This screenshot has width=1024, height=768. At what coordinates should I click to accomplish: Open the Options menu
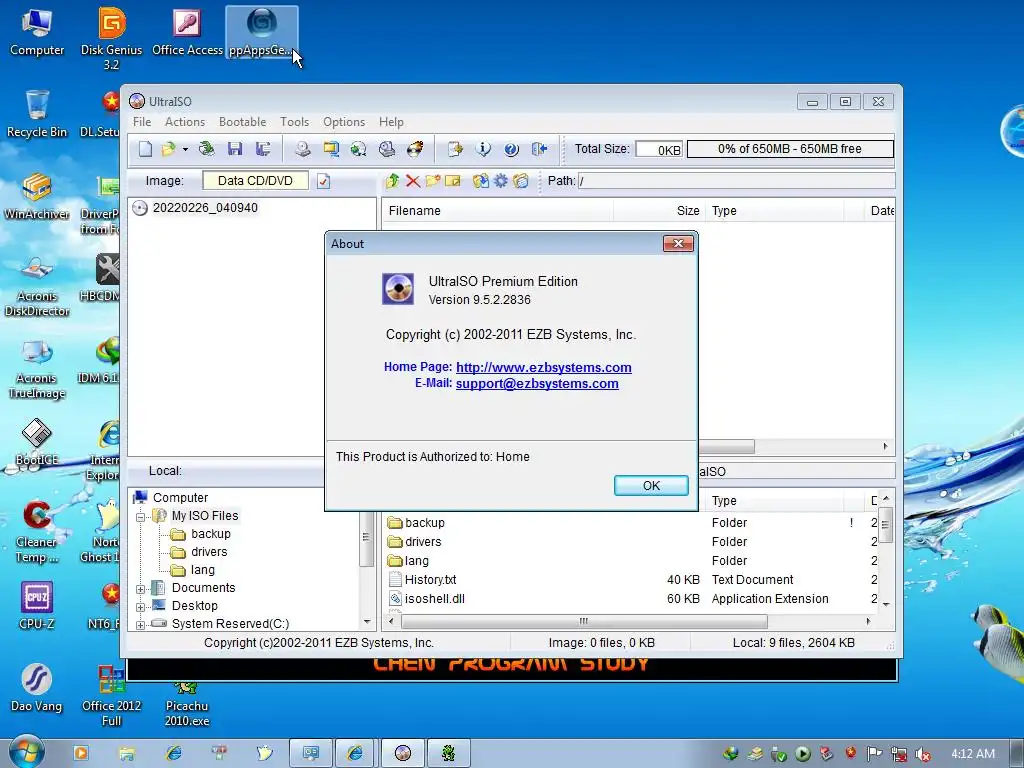tap(344, 122)
